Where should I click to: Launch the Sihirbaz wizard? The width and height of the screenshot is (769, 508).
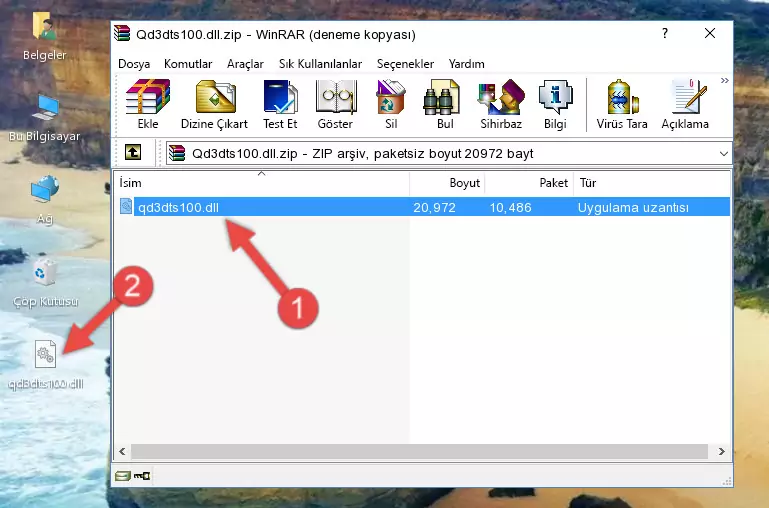click(x=501, y=104)
